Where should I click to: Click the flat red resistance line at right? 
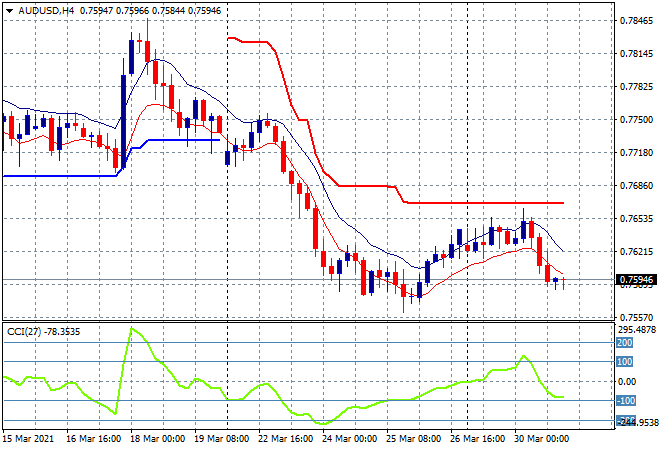500,202
